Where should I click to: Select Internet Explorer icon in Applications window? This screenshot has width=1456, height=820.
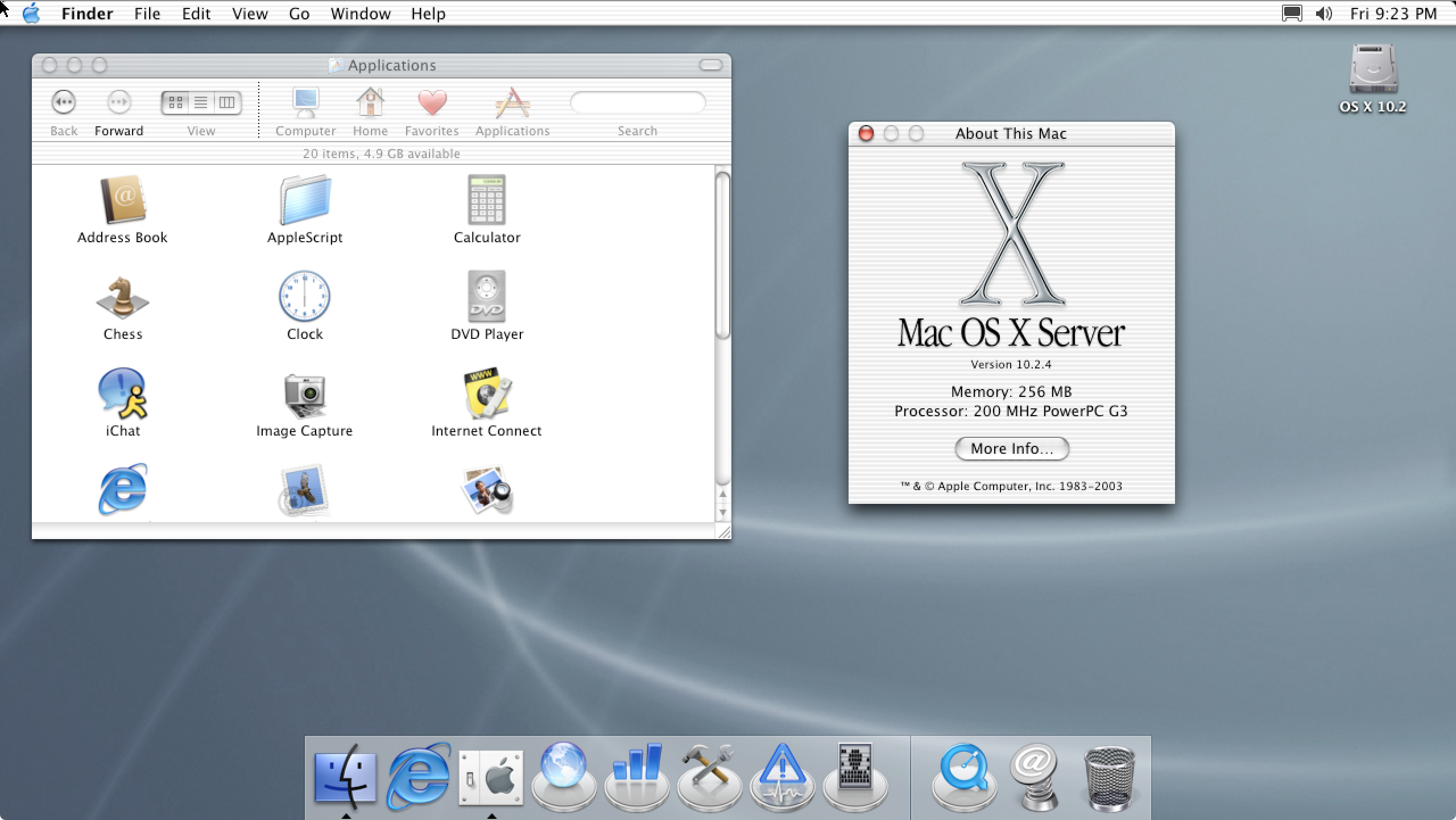tap(122, 489)
